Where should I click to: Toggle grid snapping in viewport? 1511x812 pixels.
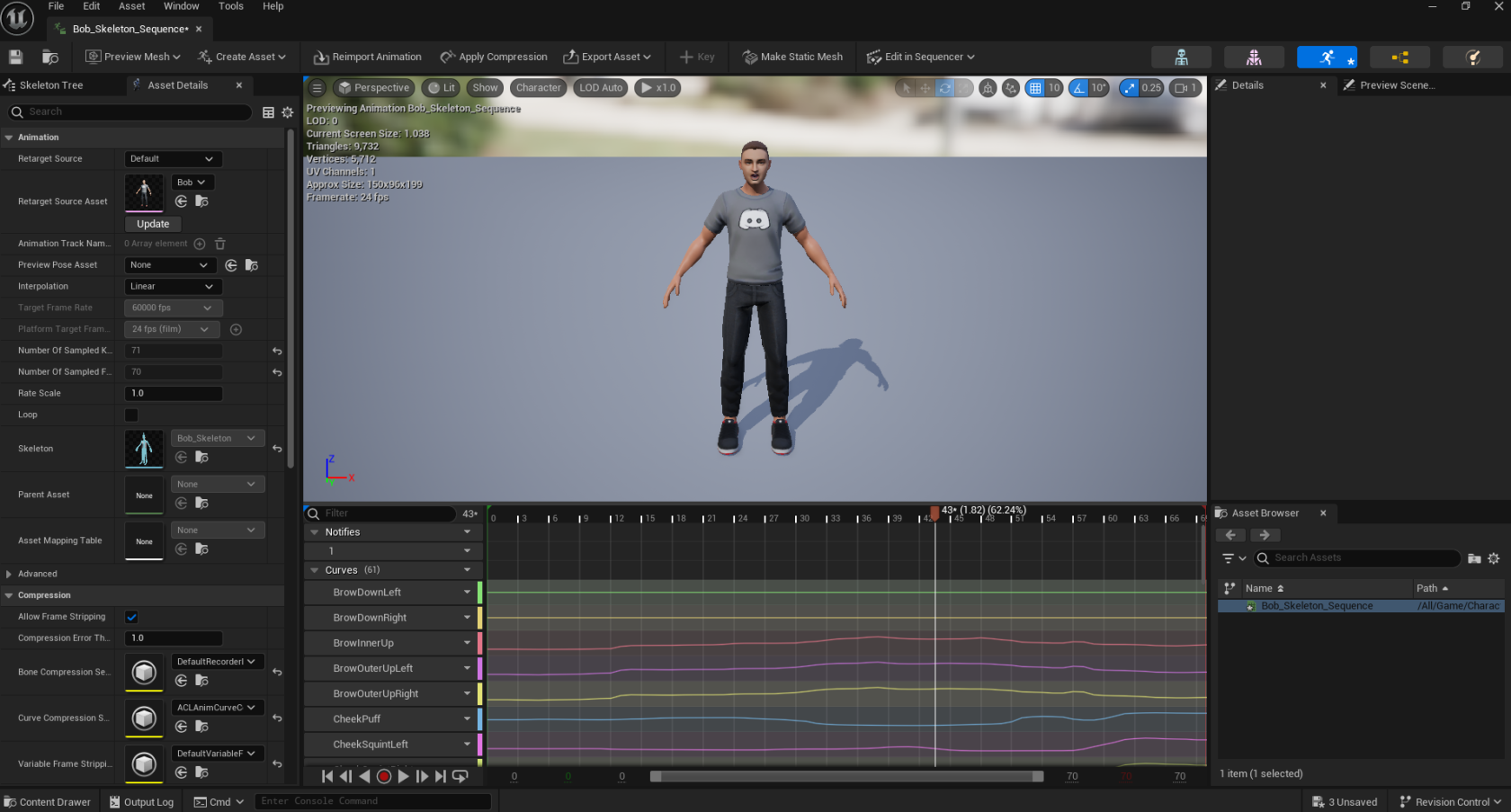pos(1035,88)
